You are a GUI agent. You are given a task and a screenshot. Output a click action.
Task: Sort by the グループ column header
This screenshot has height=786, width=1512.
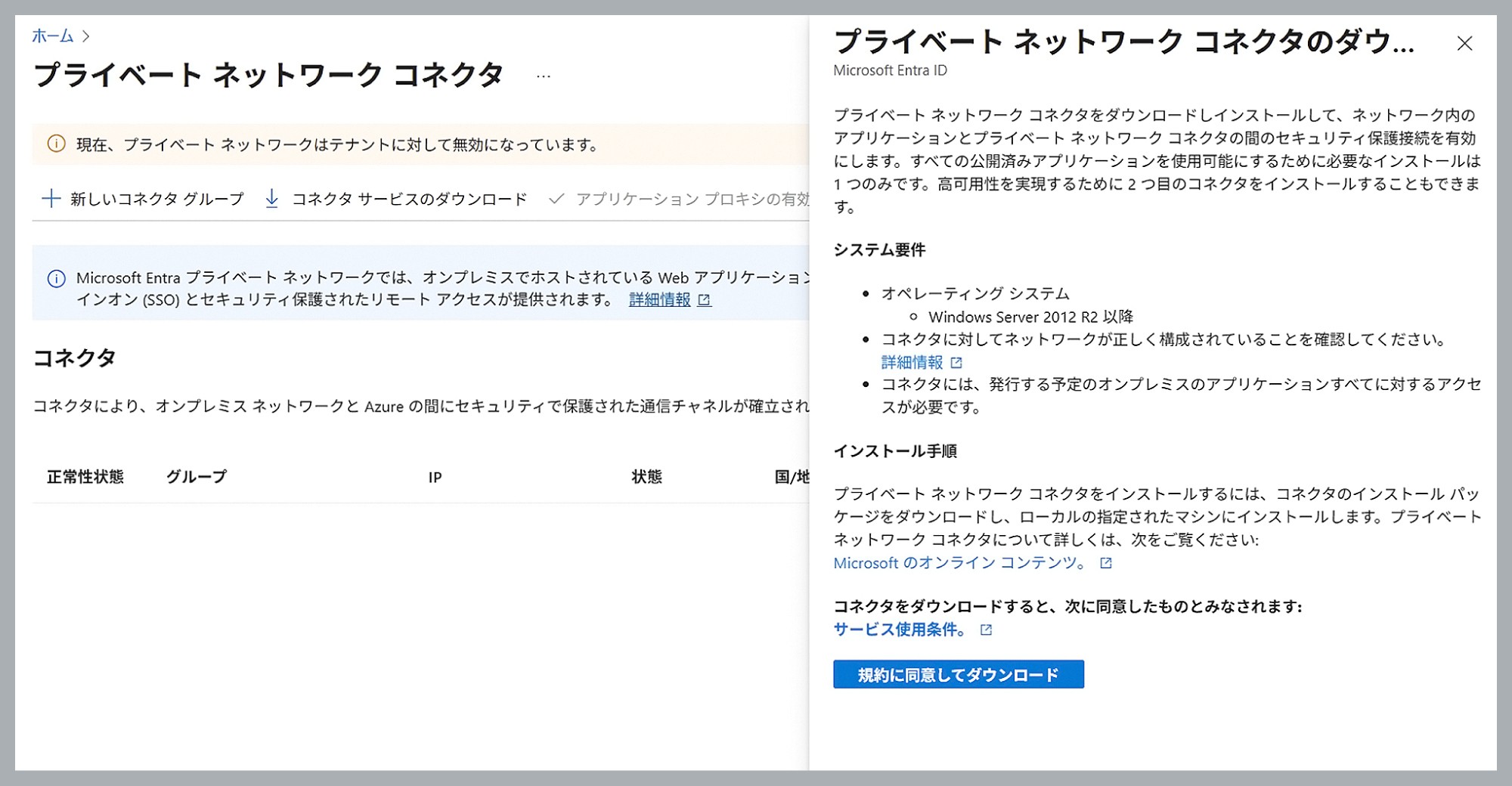[x=197, y=477]
